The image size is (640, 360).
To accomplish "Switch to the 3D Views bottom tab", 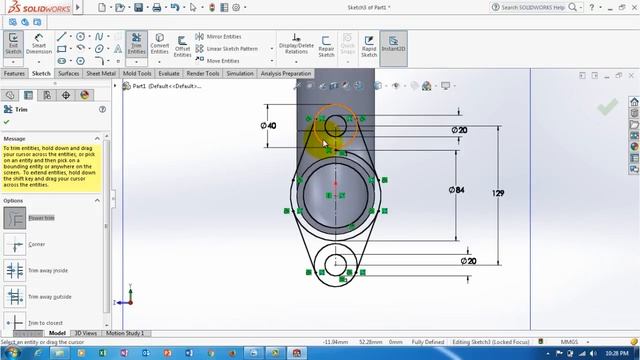I will tap(86, 333).
